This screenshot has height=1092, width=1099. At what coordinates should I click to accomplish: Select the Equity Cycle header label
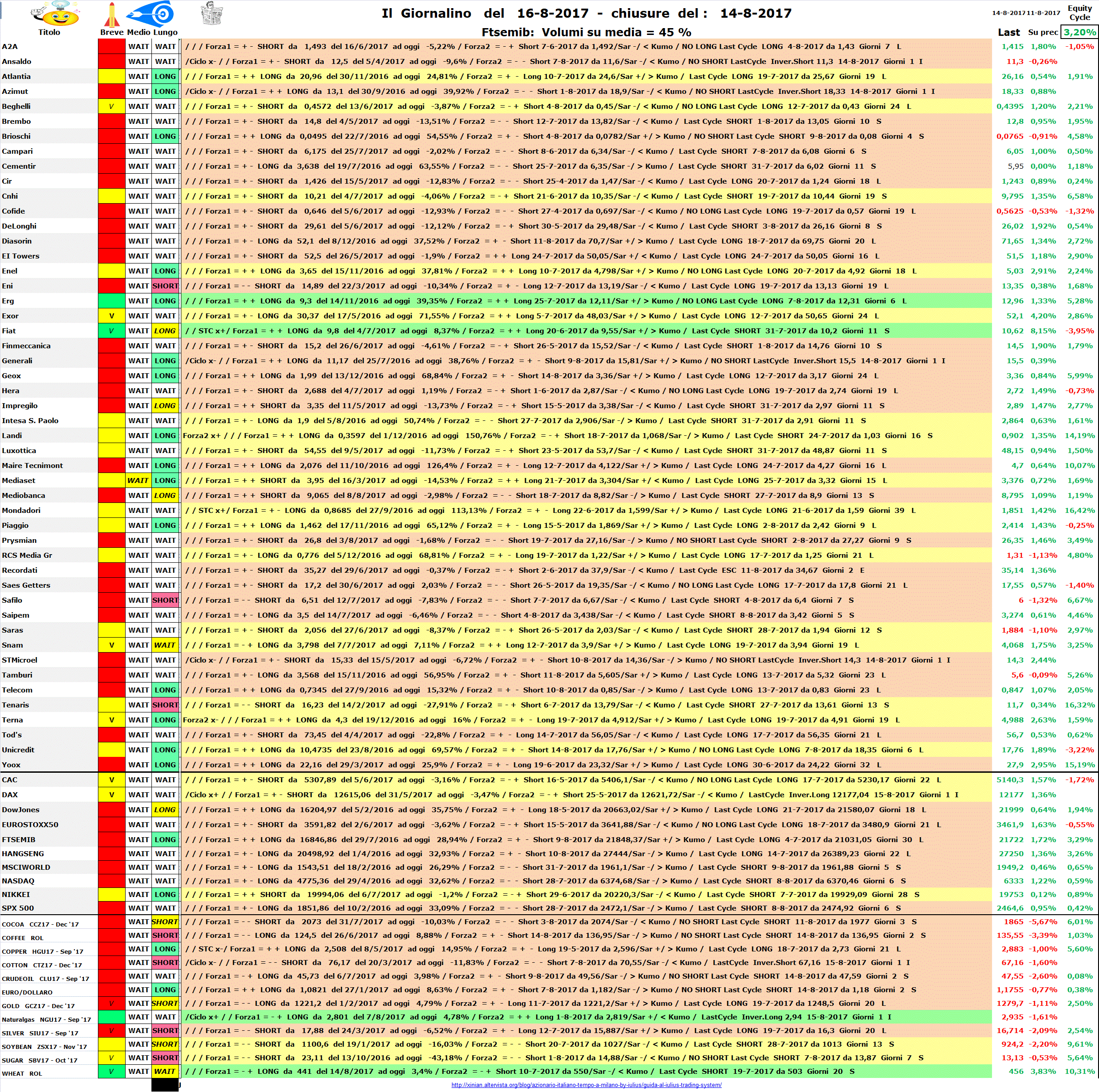pyautogui.click(x=1079, y=13)
